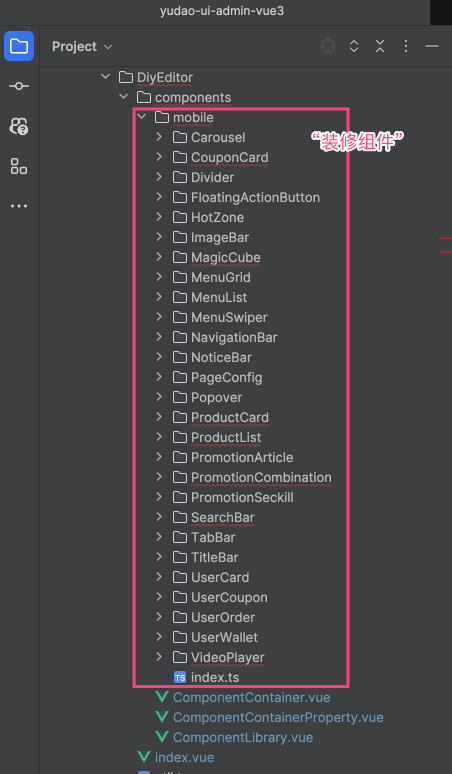Open Project panel options menu
This screenshot has width=452, height=774.
tap(406, 46)
